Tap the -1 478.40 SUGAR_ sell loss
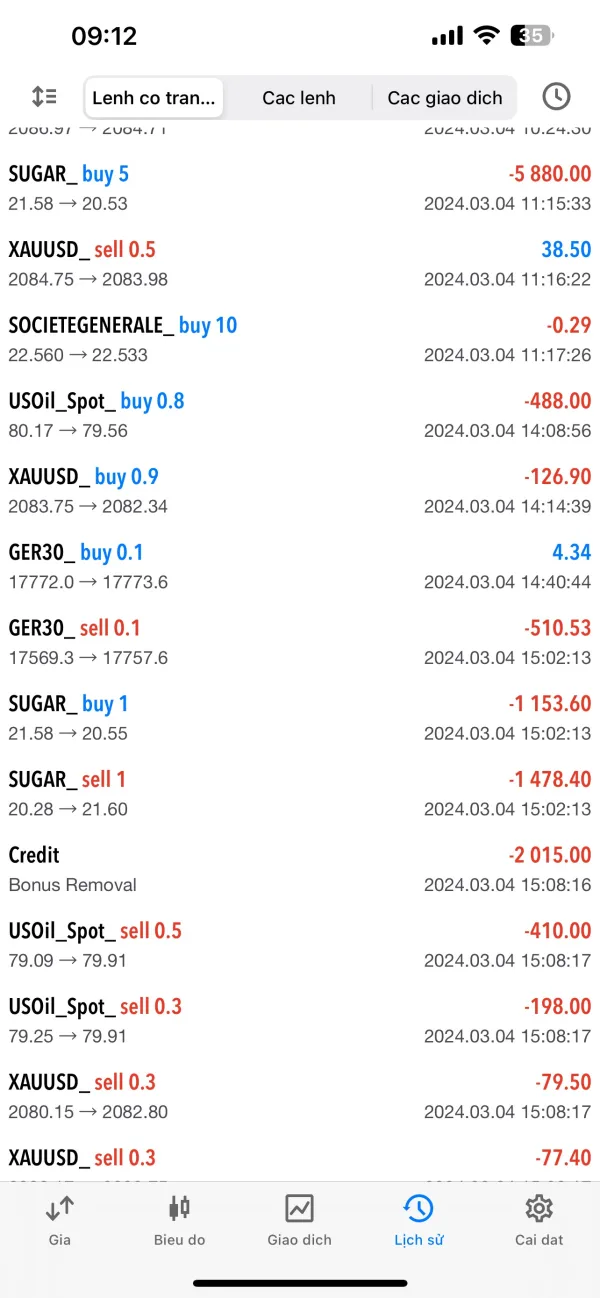Viewport: 600px width, 1298px height. point(549,780)
